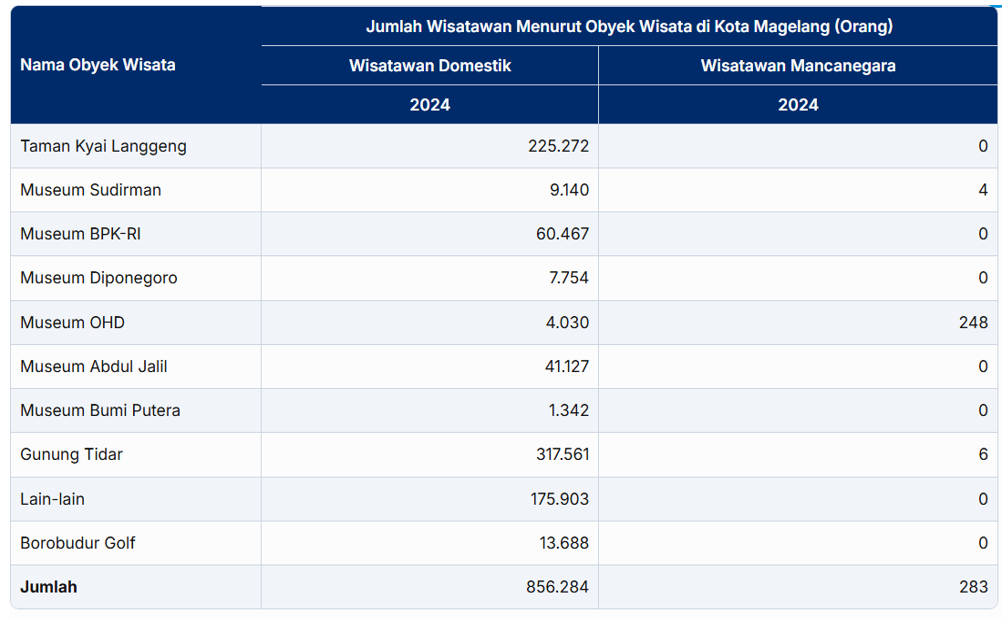Click the Museum Abdul Jalil row label

(94, 366)
